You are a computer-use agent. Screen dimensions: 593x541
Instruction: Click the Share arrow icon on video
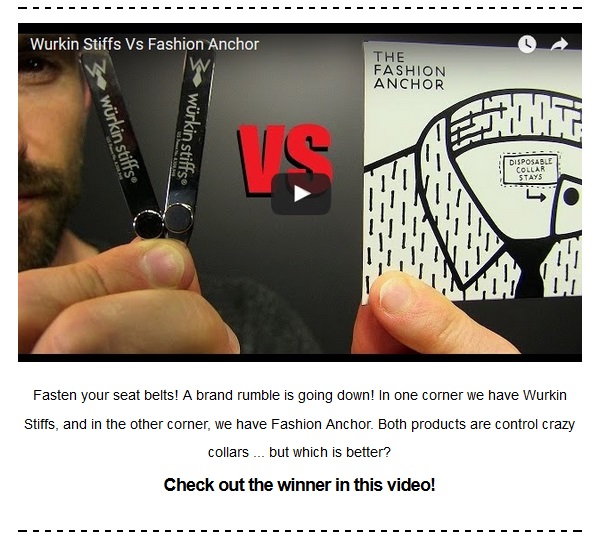pos(559,45)
